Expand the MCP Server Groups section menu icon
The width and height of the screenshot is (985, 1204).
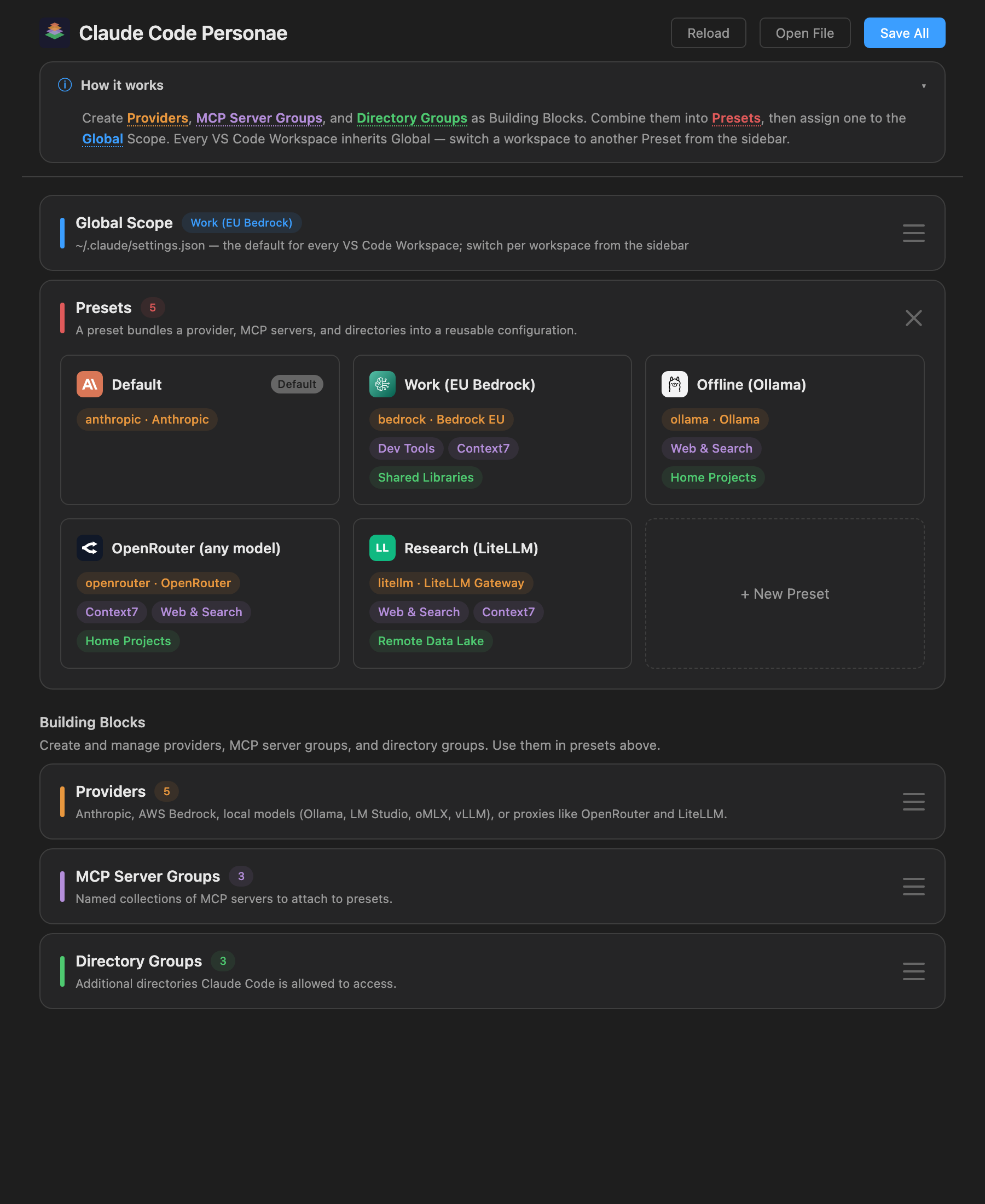click(913, 886)
